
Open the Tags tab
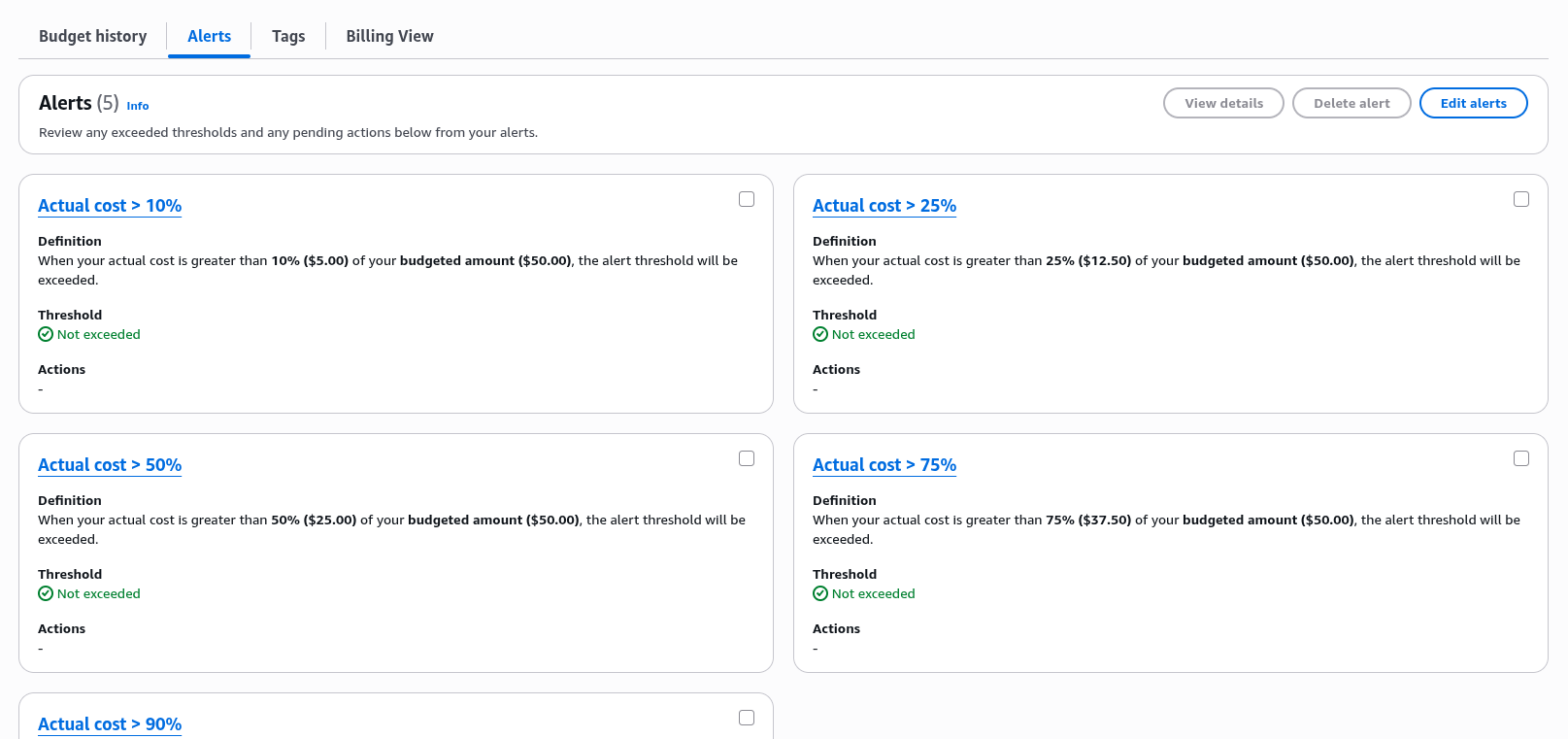(x=288, y=36)
